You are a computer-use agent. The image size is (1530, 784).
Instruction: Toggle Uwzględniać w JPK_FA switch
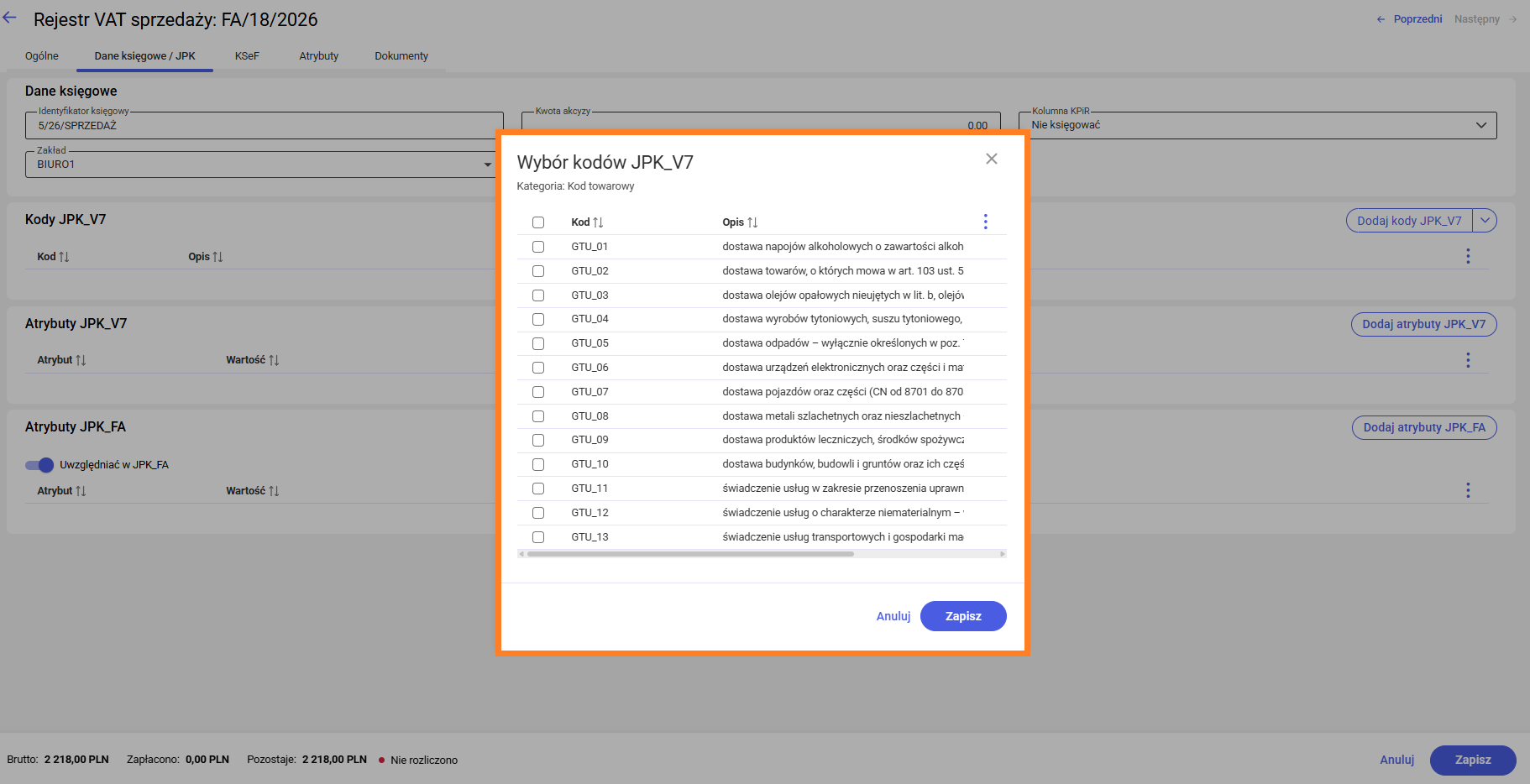(39, 465)
